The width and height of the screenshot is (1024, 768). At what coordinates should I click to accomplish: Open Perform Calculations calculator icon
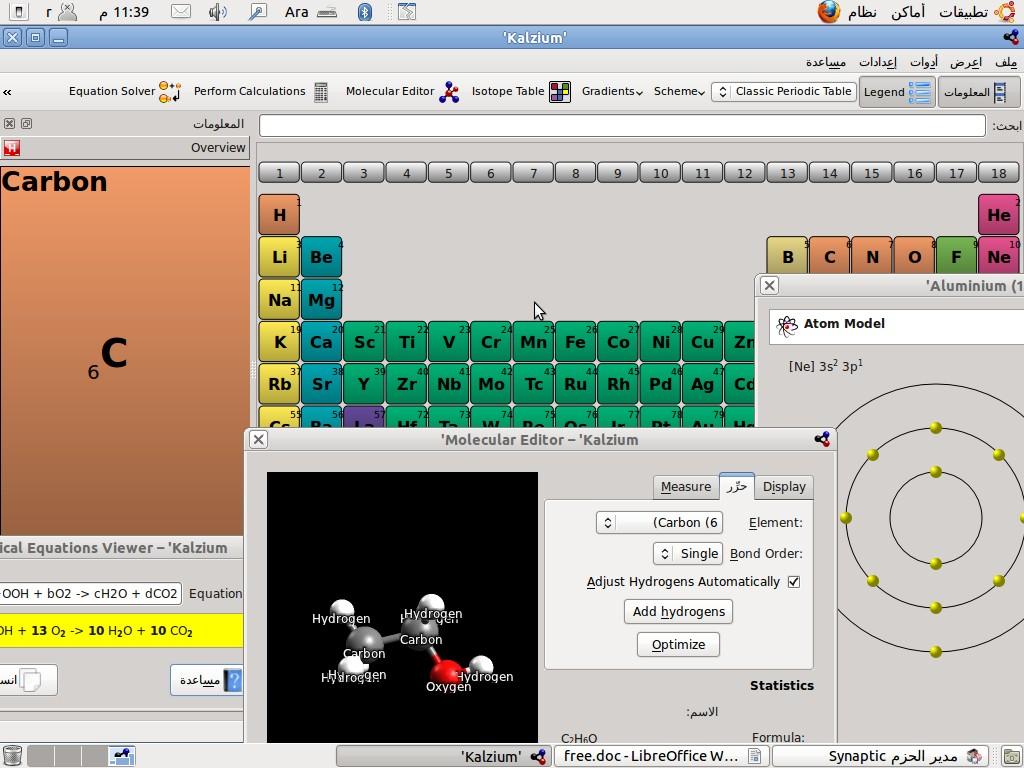[x=321, y=92]
